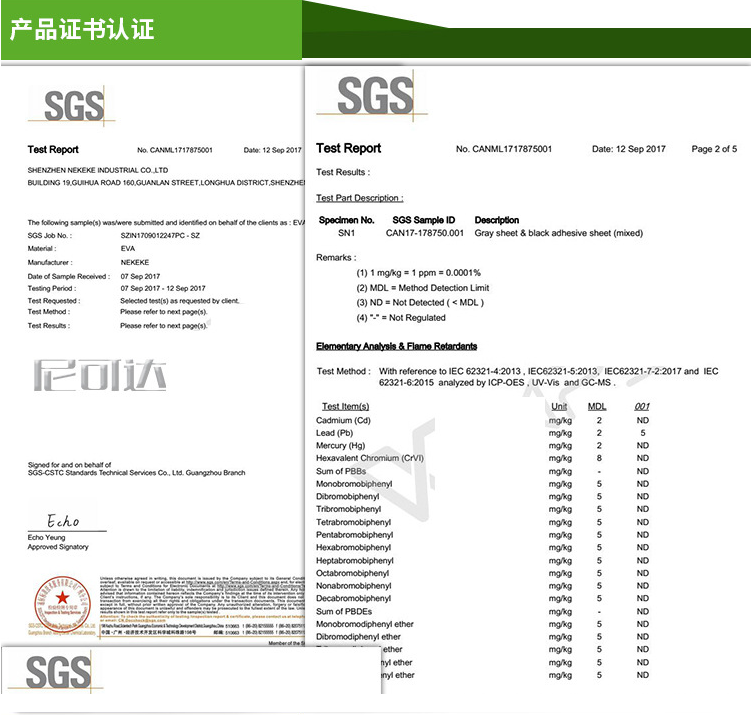
Task: Click the 'Pentabromobiphenyl' row label
Action: pyautogui.click(x=354, y=535)
